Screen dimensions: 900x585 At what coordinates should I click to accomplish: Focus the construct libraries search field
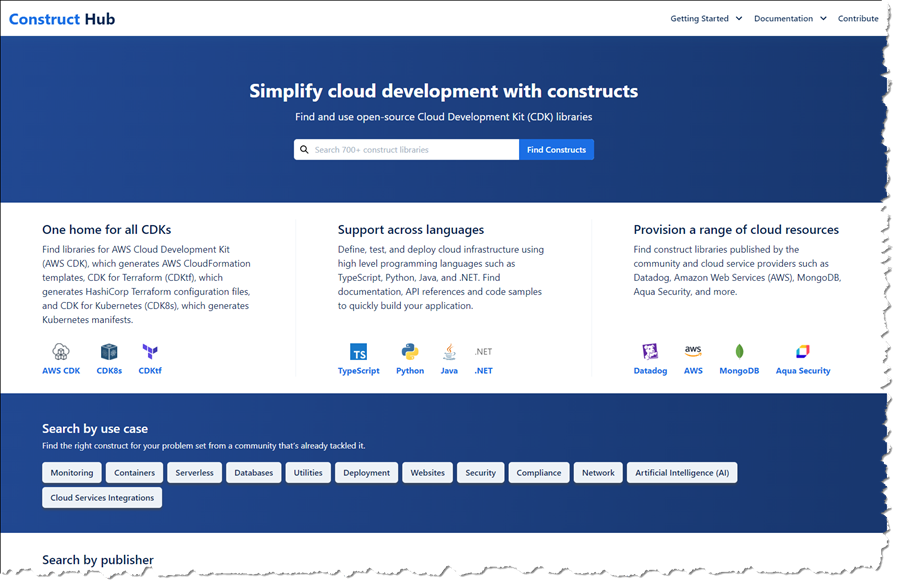tap(406, 150)
